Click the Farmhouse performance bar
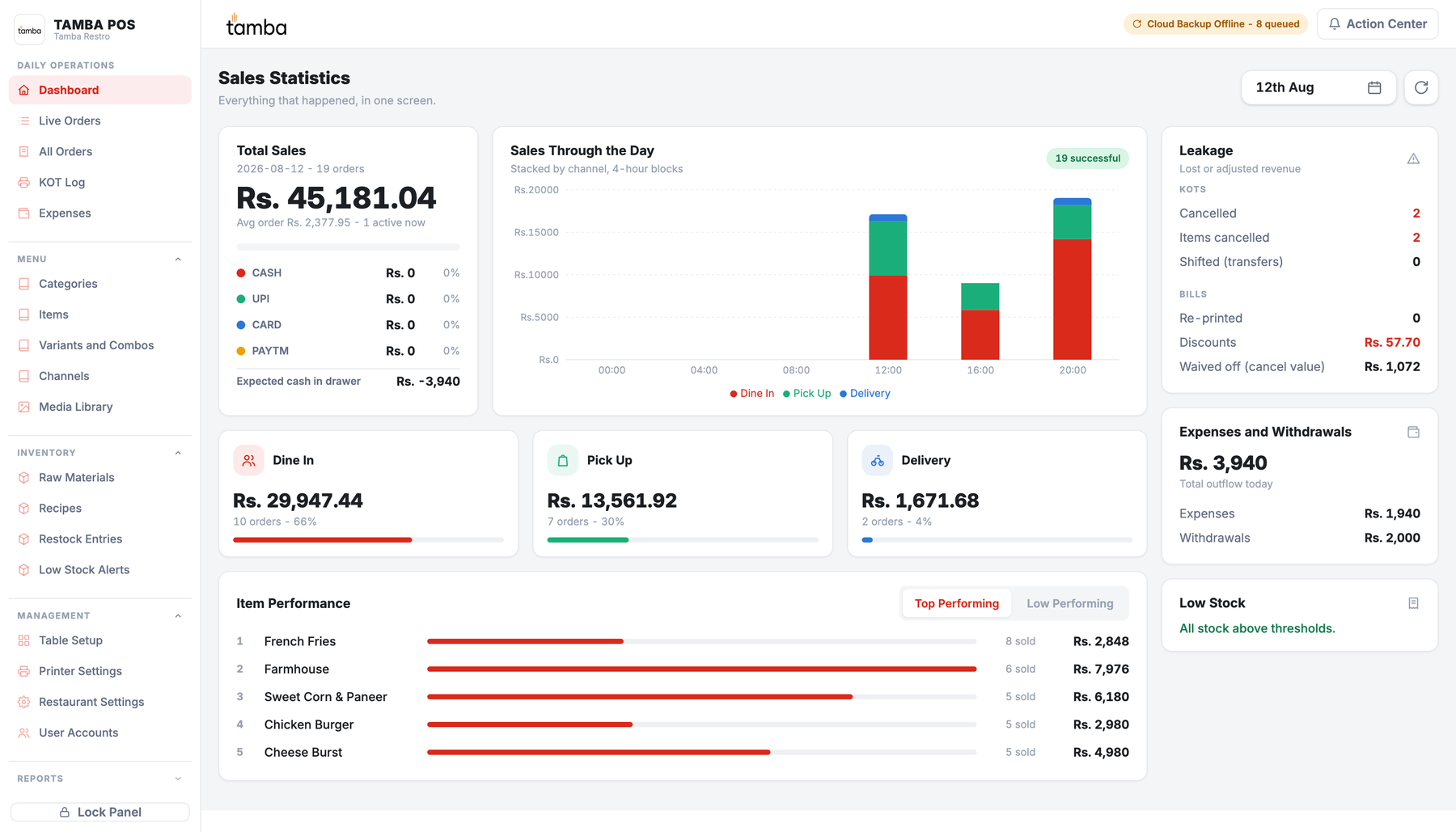1456x832 pixels. (701, 669)
